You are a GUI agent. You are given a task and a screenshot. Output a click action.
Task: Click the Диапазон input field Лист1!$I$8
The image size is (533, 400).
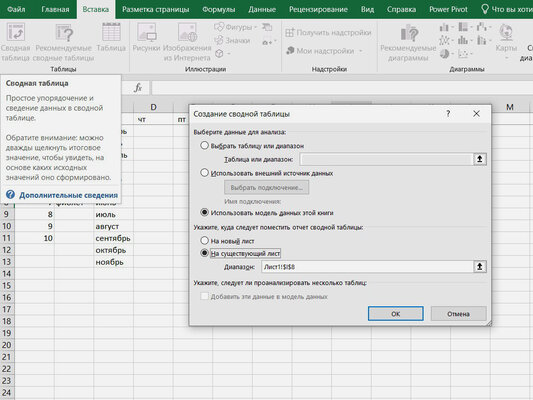point(367,267)
